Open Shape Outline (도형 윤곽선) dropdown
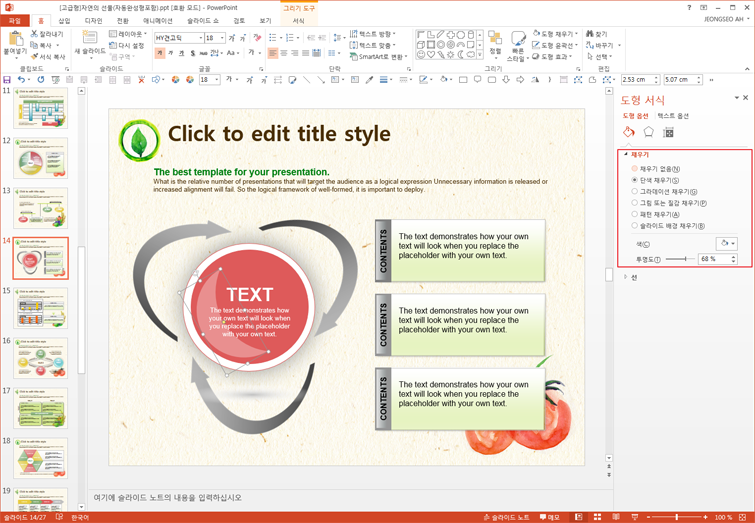 (x=555, y=45)
